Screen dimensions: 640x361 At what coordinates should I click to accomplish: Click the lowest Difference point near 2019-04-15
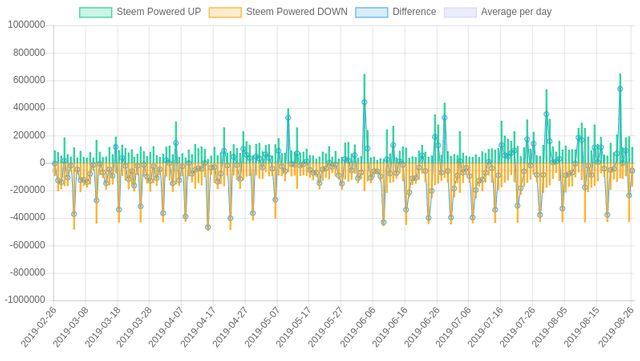pos(208,227)
